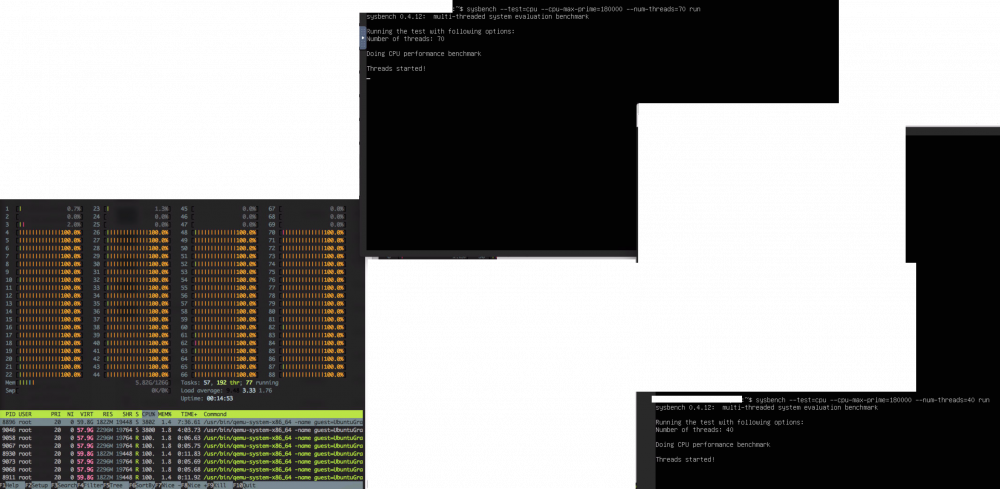Image resolution: width=1000 pixels, height=489 pixels.
Task: Click 'Doing CPU performance benchmark' in top terminal
Action: 424,54
